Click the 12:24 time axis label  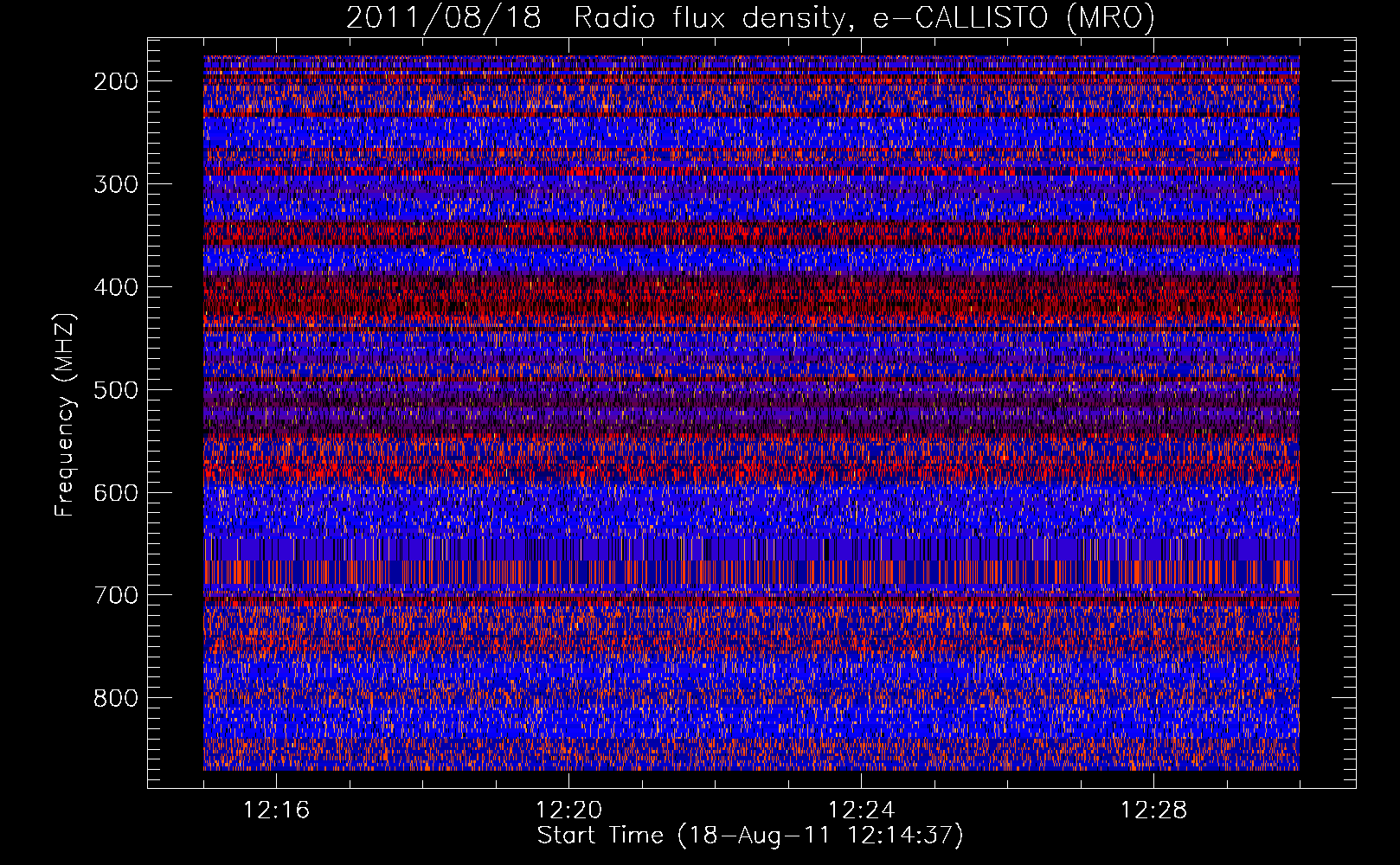point(861,811)
